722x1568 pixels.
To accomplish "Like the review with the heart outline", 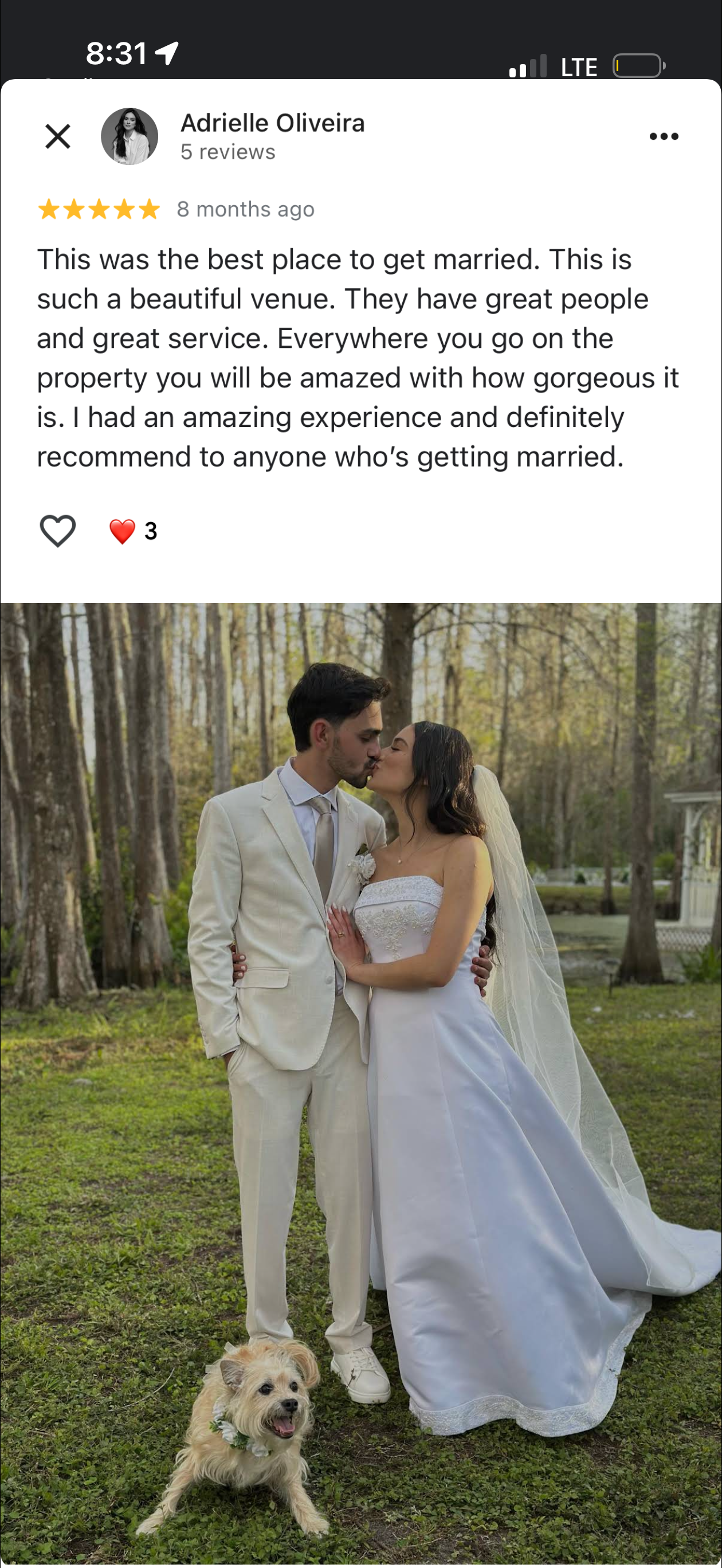I will click(x=58, y=530).
